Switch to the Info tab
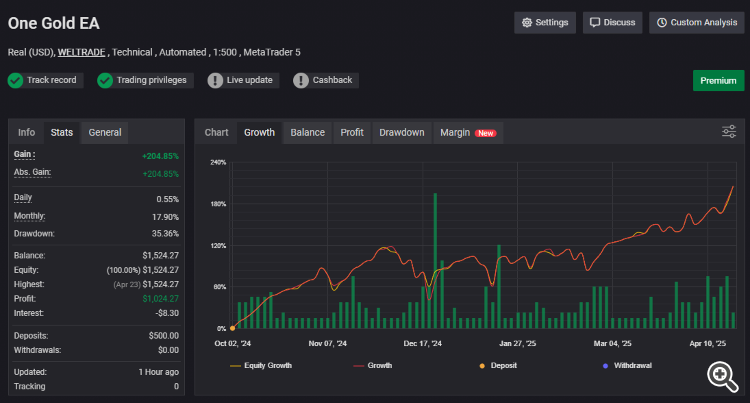 pyautogui.click(x=26, y=132)
